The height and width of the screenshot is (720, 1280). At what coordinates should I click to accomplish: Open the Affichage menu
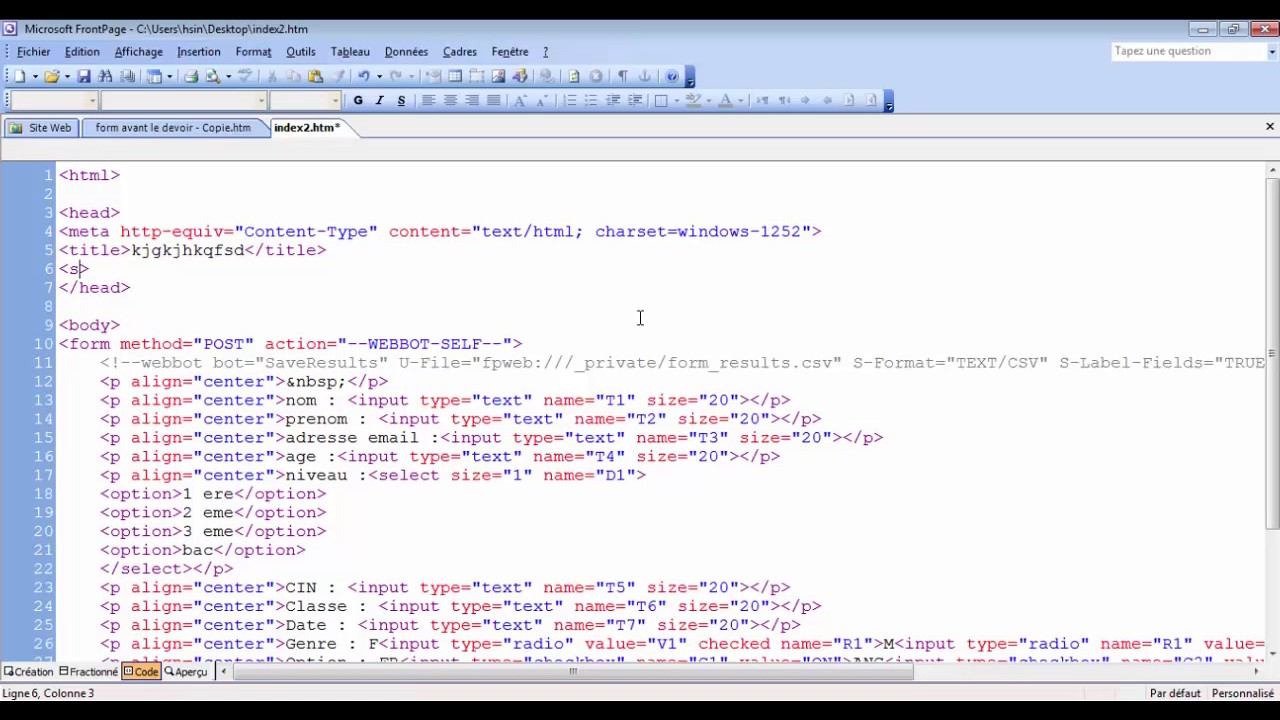(x=138, y=52)
